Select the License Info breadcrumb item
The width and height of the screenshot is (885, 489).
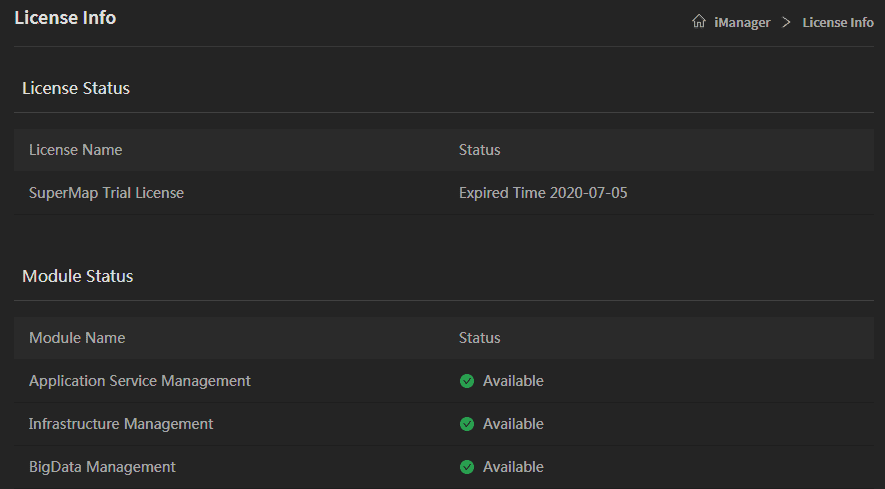[838, 22]
